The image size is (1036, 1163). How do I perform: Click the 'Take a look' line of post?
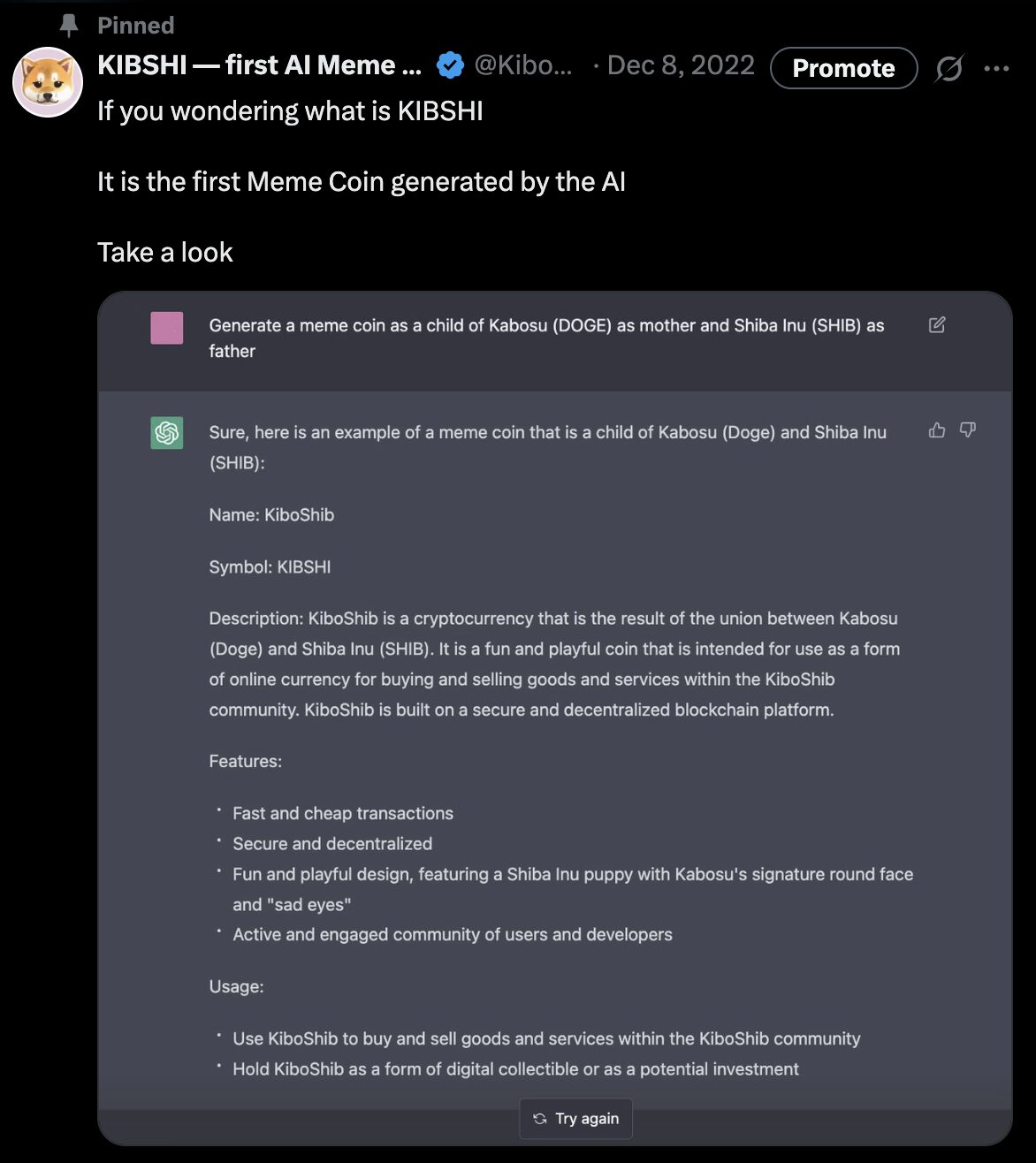pos(165,253)
